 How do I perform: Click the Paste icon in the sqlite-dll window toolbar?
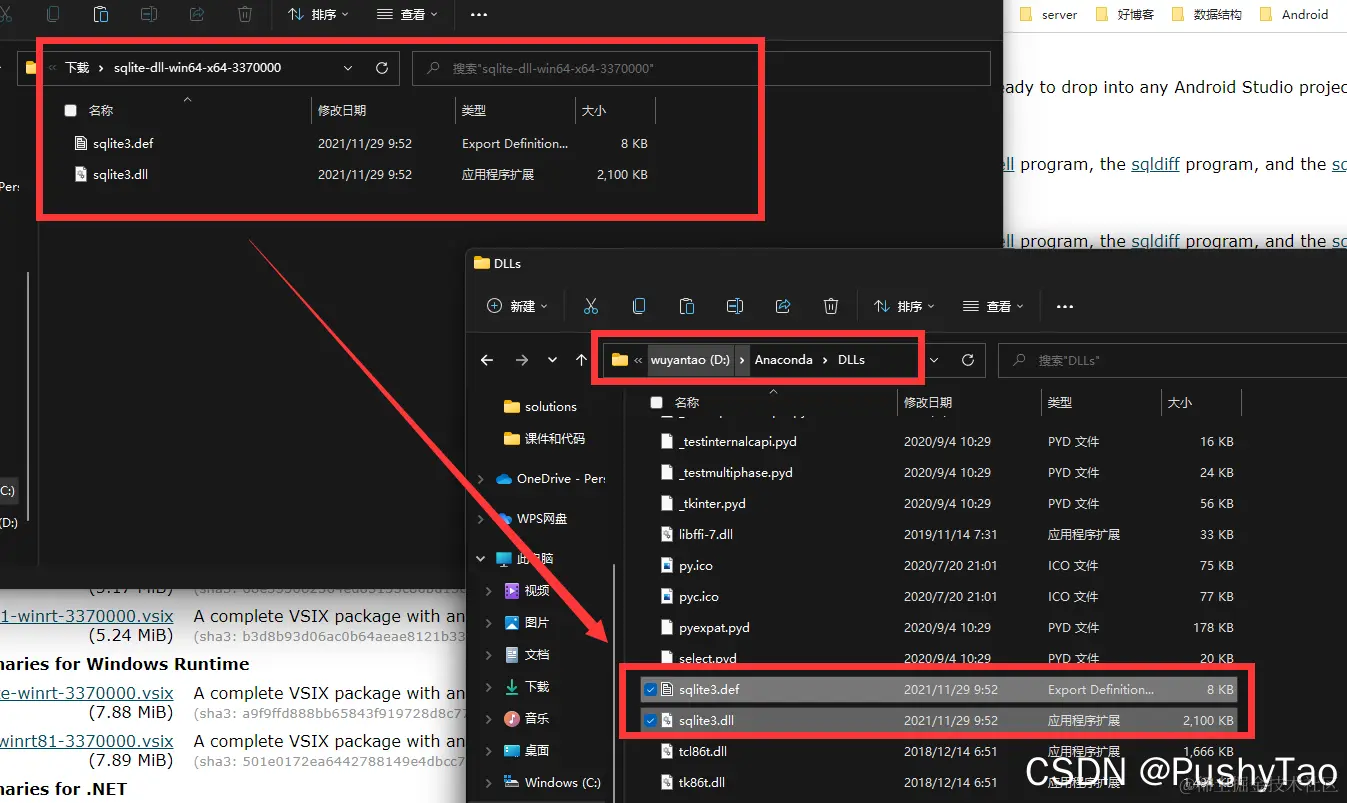pos(101,14)
